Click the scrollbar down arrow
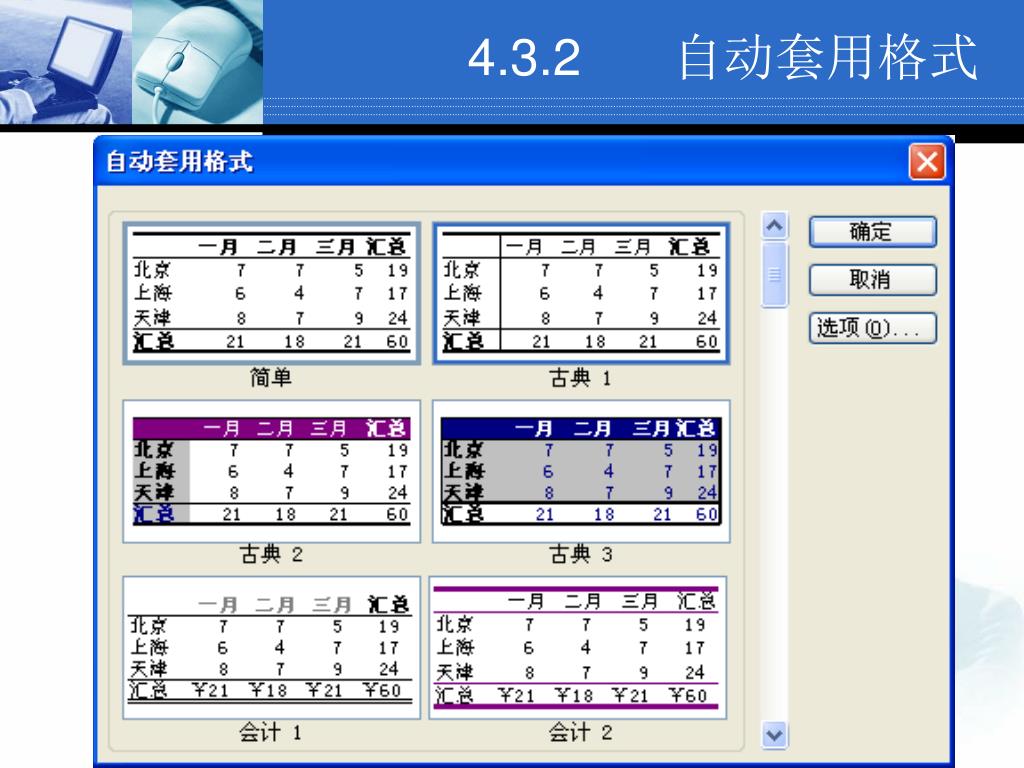 pos(775,735)
